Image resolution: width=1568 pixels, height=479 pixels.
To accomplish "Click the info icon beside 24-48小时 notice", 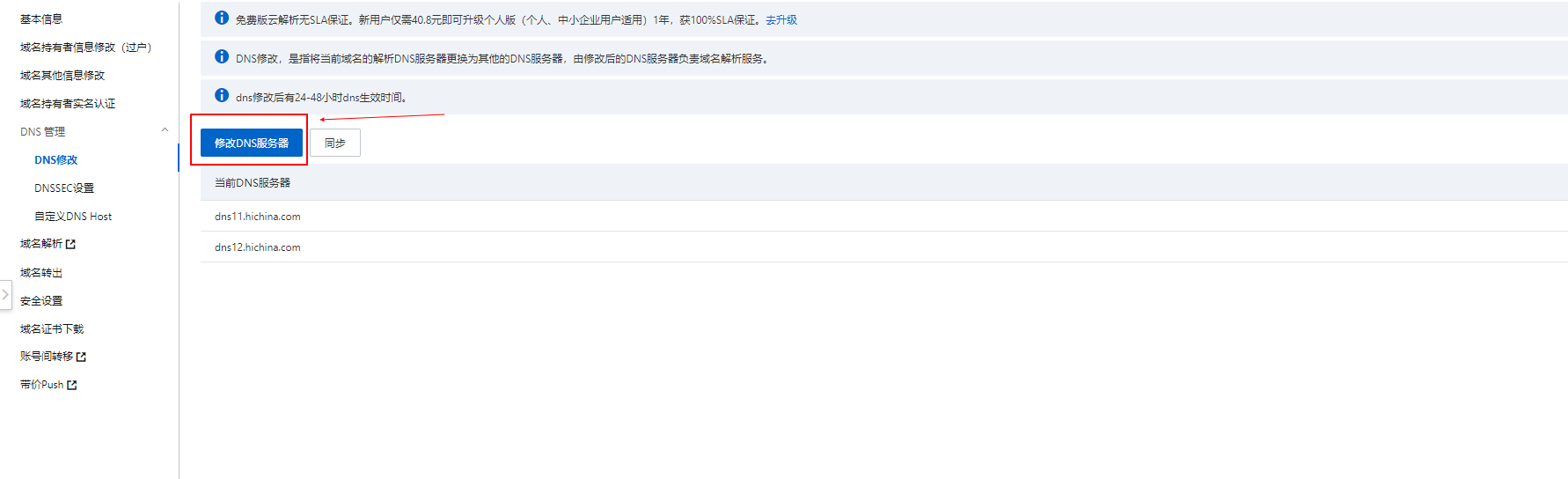I will tap(222, 95).
